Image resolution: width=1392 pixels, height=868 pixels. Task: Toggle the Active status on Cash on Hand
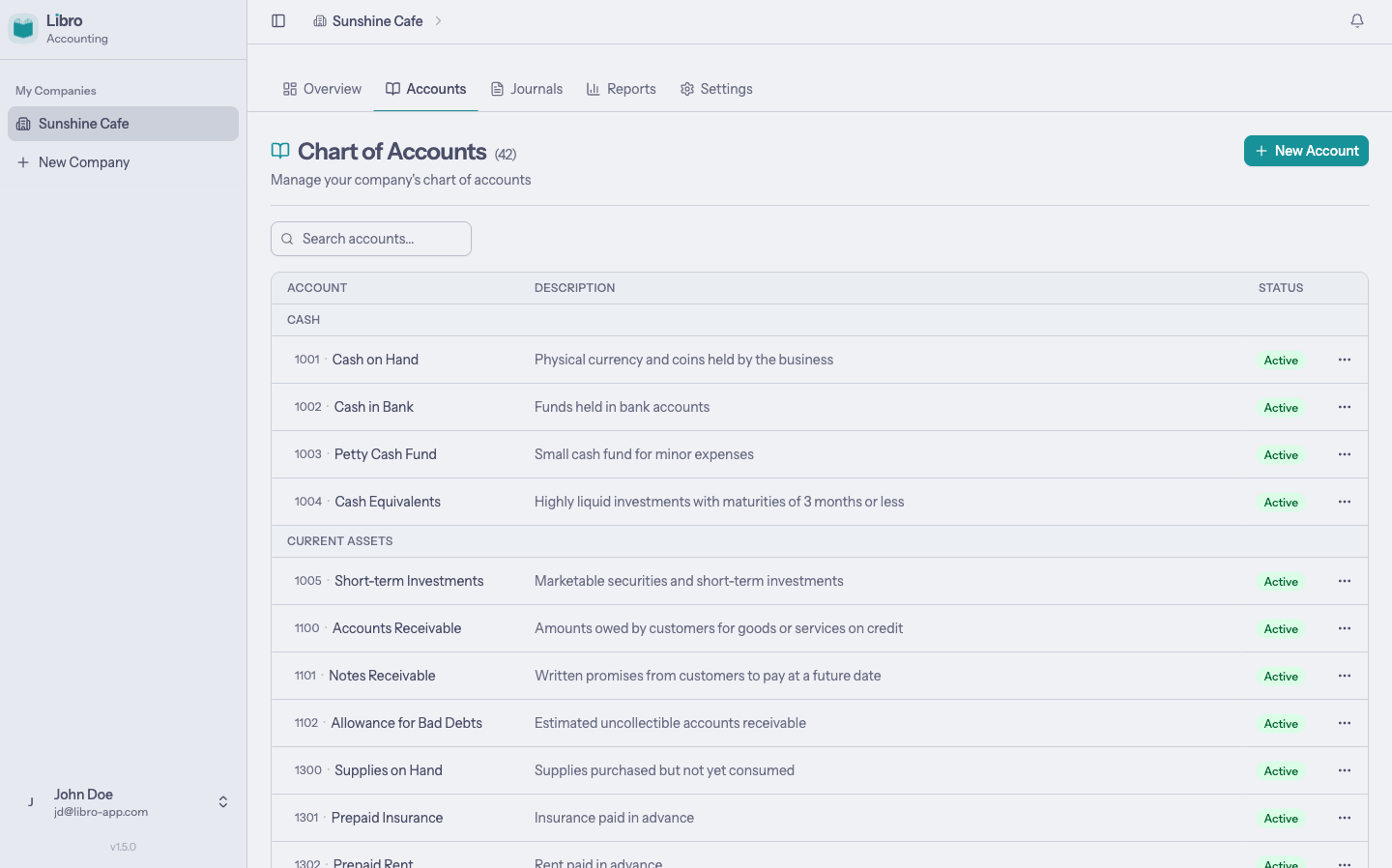1281,360
